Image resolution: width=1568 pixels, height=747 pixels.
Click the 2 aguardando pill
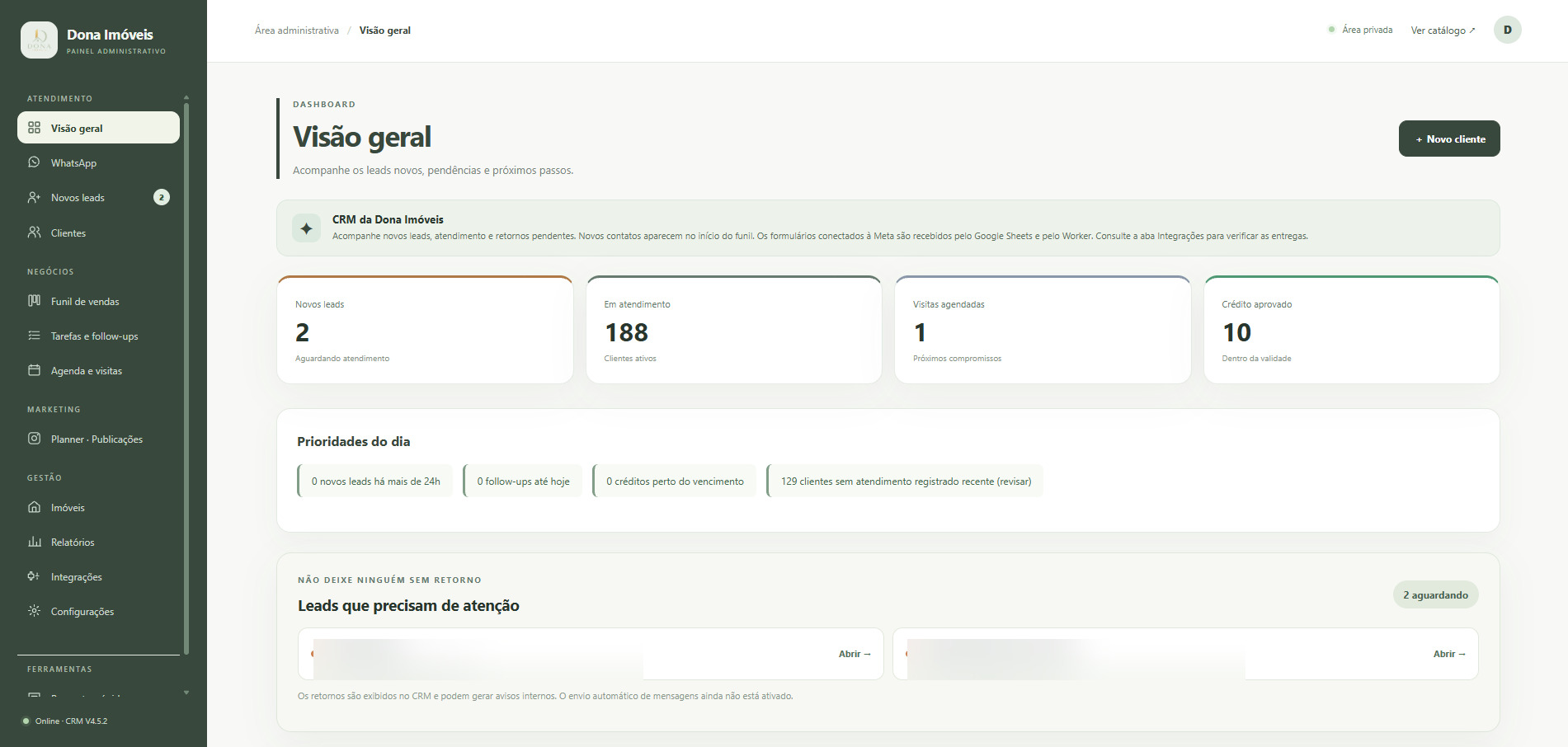tap(1435, 594)
